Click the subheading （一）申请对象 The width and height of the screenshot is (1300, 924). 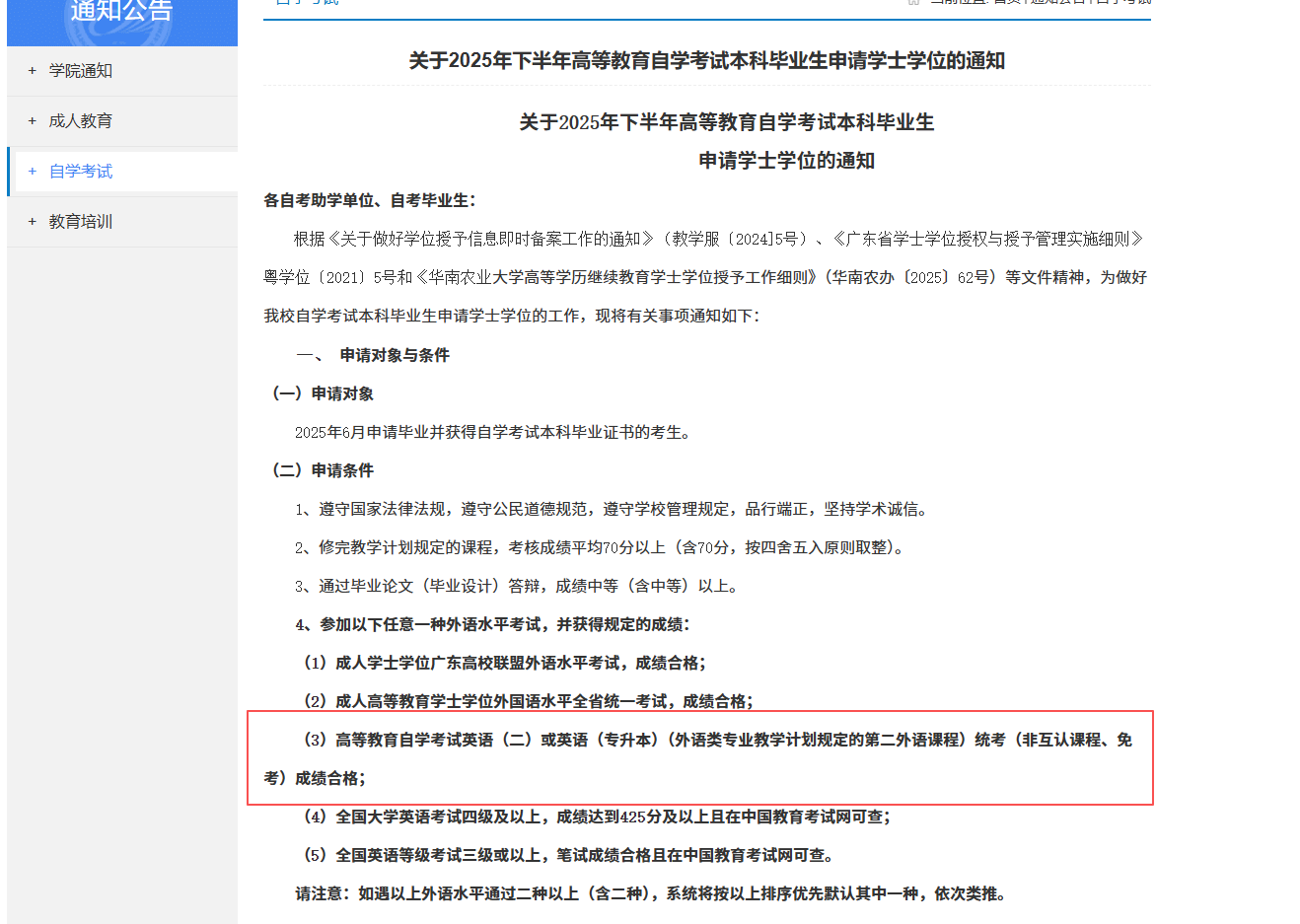click(324, 393)
